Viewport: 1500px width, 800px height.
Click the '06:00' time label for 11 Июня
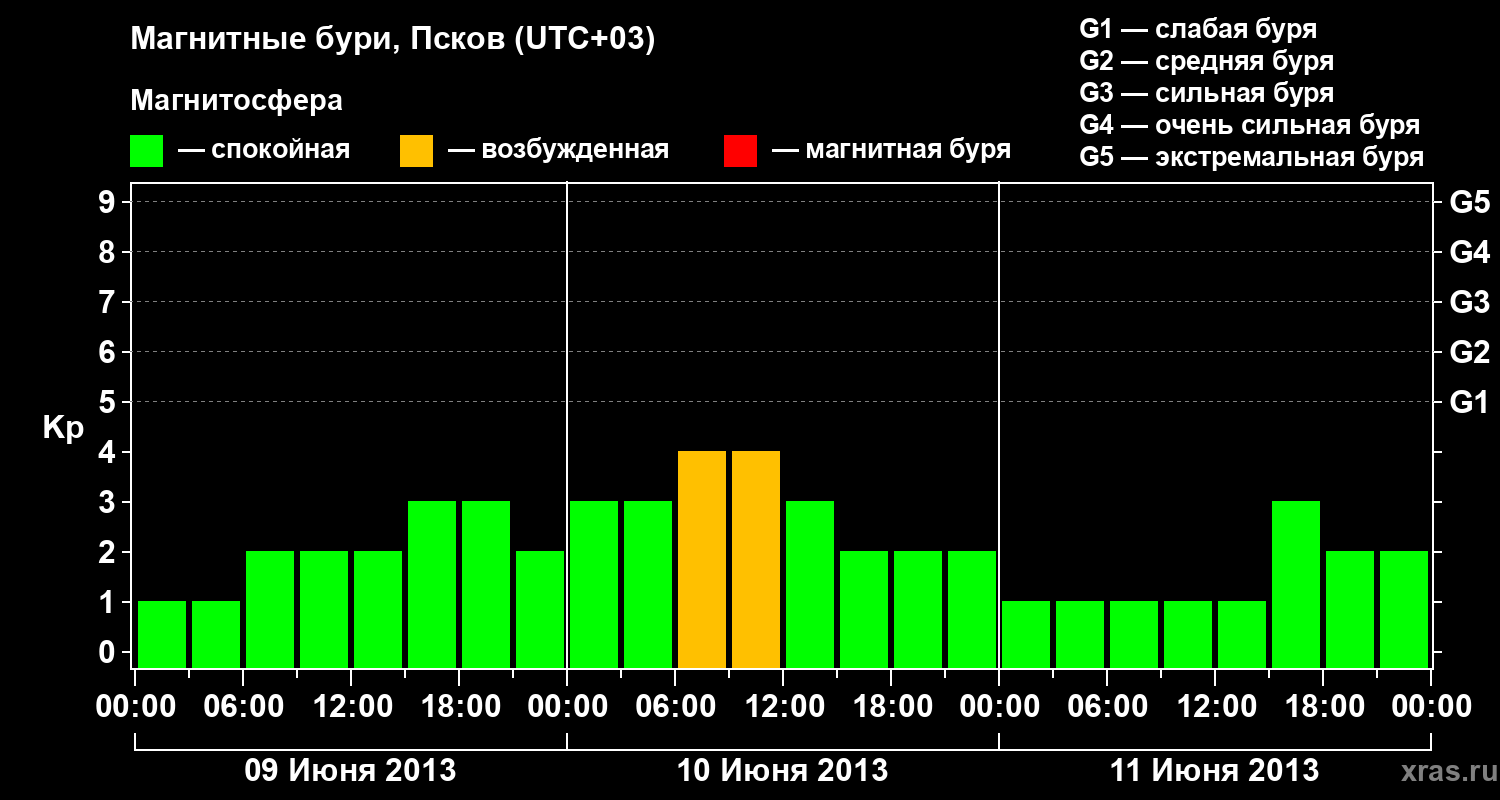(x=1107, y=707)
